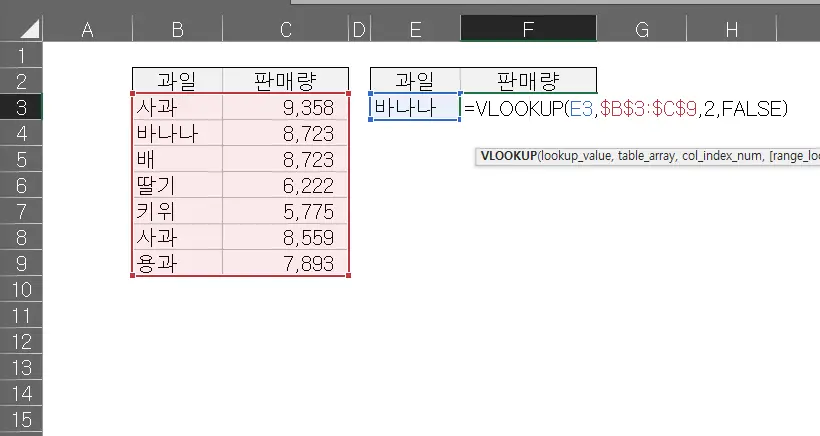The image size is (820, 436).
Task: Click the $B$3:$C$9 range in the formula
Action: (648, 109)
